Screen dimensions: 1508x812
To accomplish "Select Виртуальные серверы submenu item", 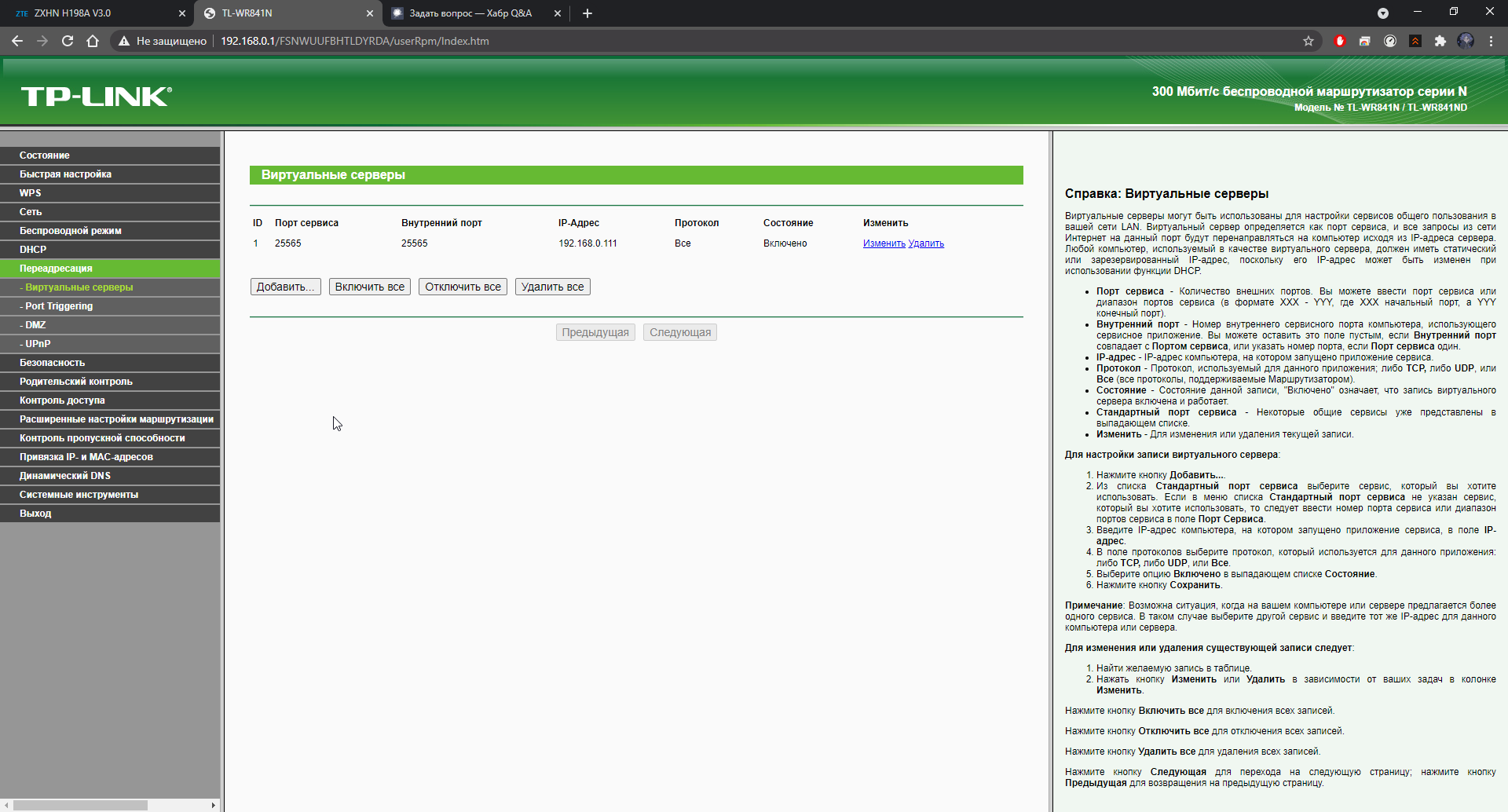I will pyautogui.click(x=110, y=287).
